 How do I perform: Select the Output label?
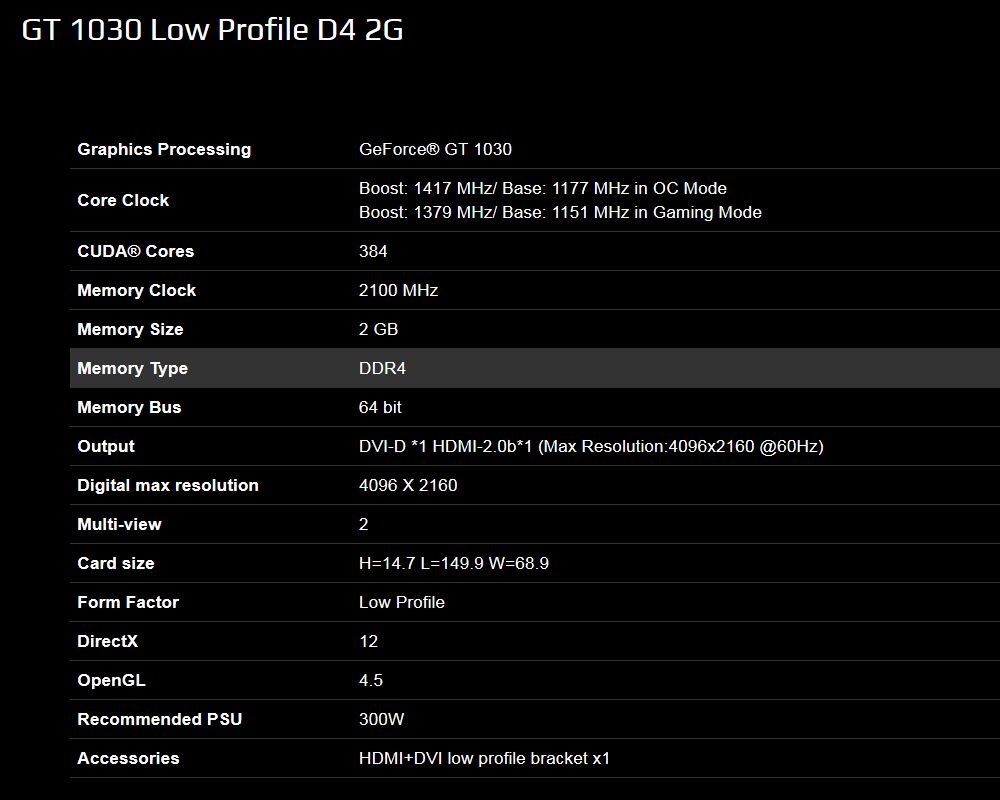[x=106, y=447]
